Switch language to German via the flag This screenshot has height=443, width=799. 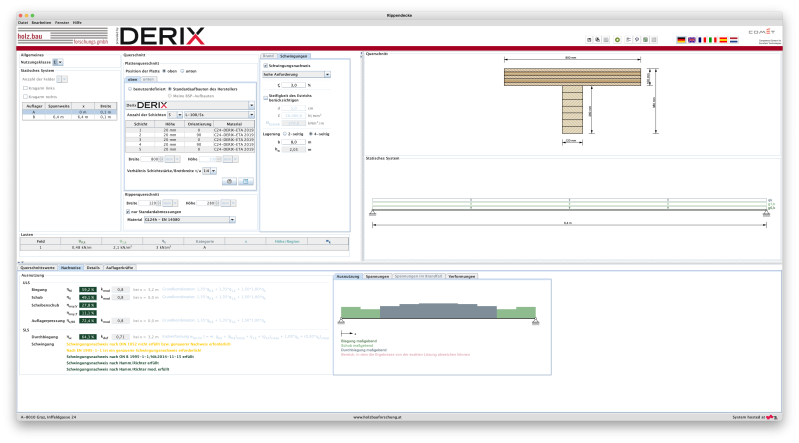tap(681, 39)
